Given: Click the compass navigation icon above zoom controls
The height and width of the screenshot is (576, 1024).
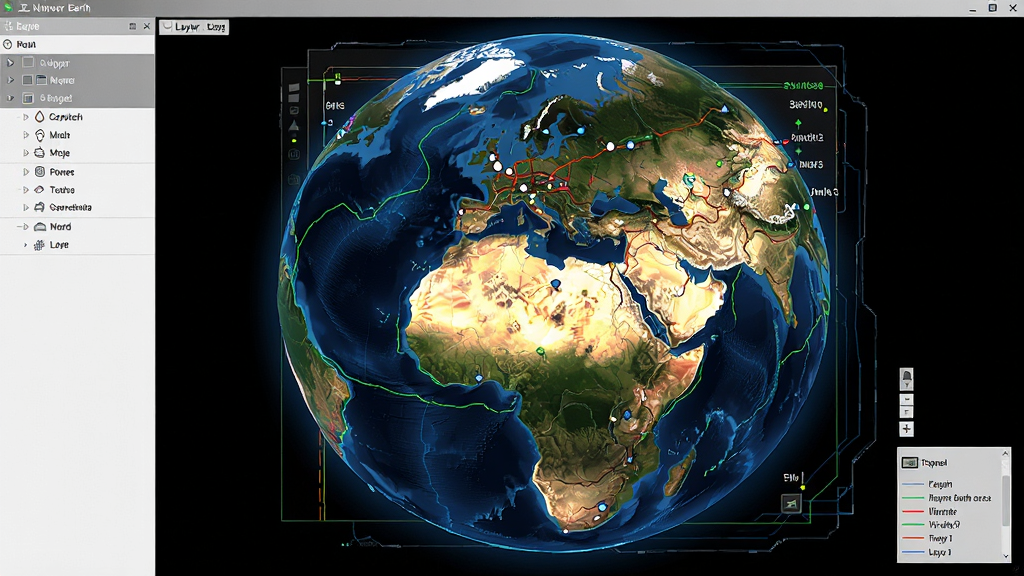Looking at the screenshot, I should click(x=906, y=379).
